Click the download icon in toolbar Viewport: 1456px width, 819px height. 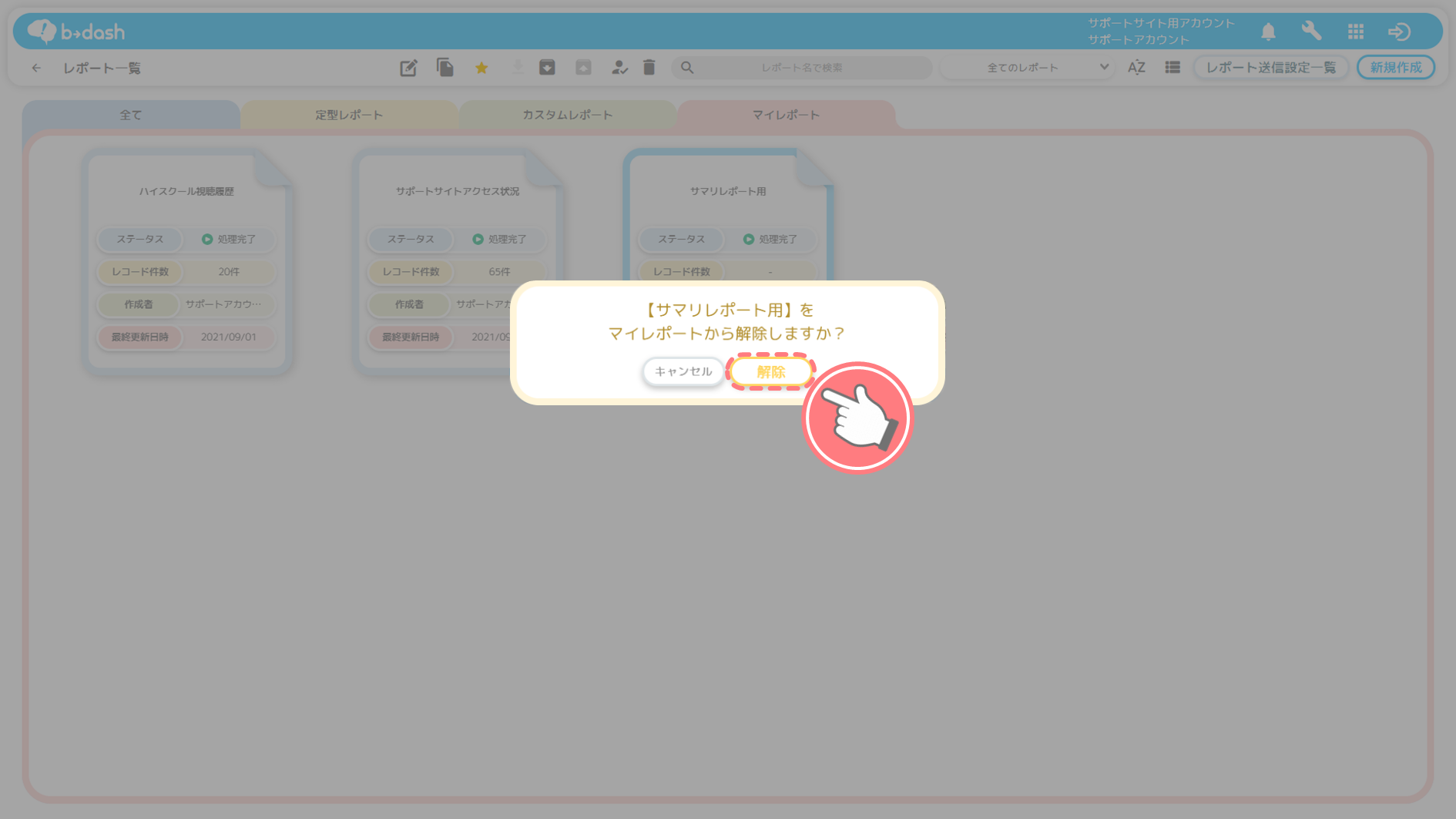click(518, 68)
